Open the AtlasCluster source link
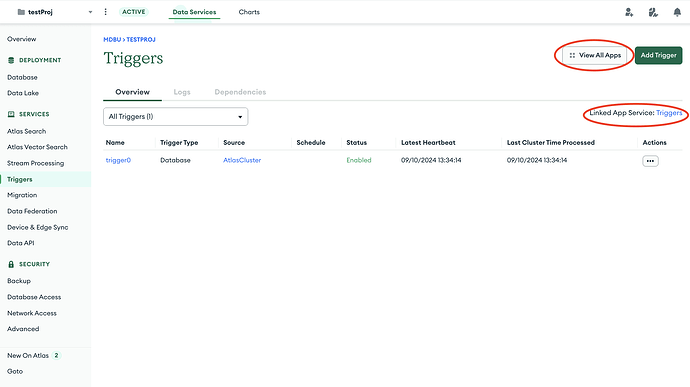690x387 pixels. point(242,160)
